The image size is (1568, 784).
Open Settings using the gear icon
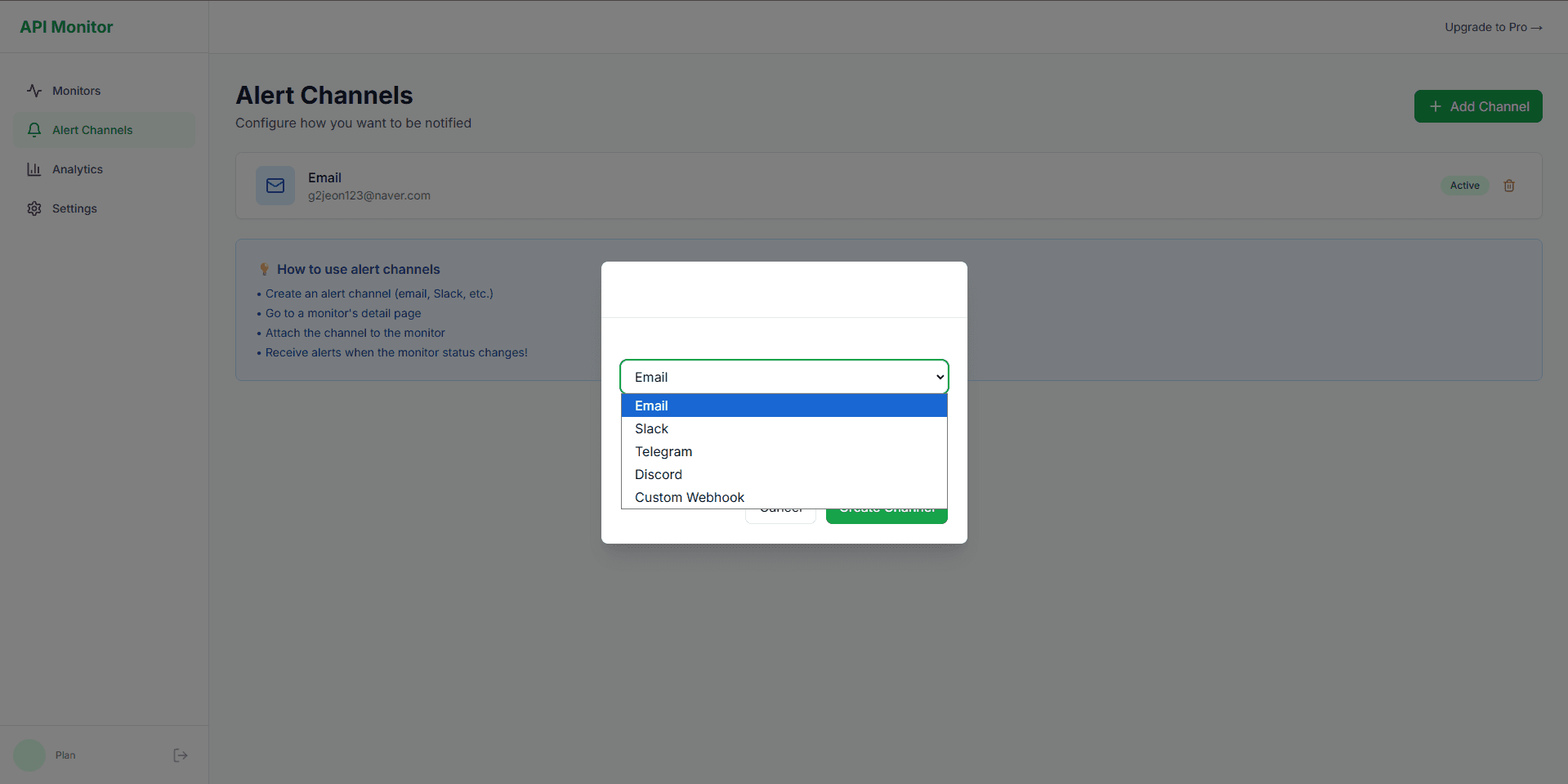point(34,208)
